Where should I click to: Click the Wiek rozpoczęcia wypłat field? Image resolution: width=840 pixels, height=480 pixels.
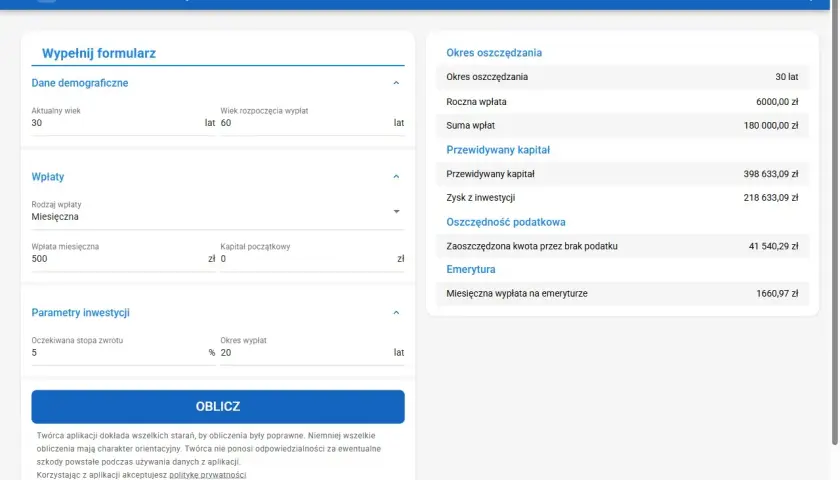coord(312,123)
